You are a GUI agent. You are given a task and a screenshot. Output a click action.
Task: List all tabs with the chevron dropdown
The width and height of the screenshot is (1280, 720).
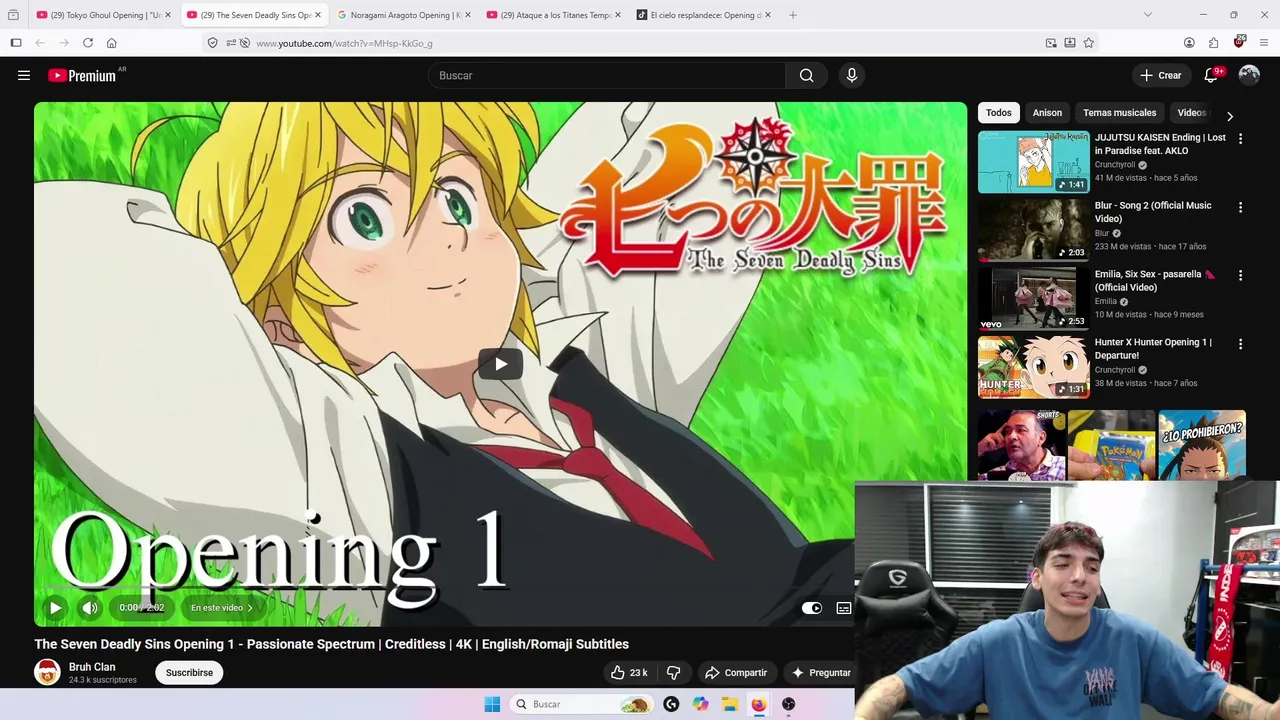click(x=1147, y=15)
